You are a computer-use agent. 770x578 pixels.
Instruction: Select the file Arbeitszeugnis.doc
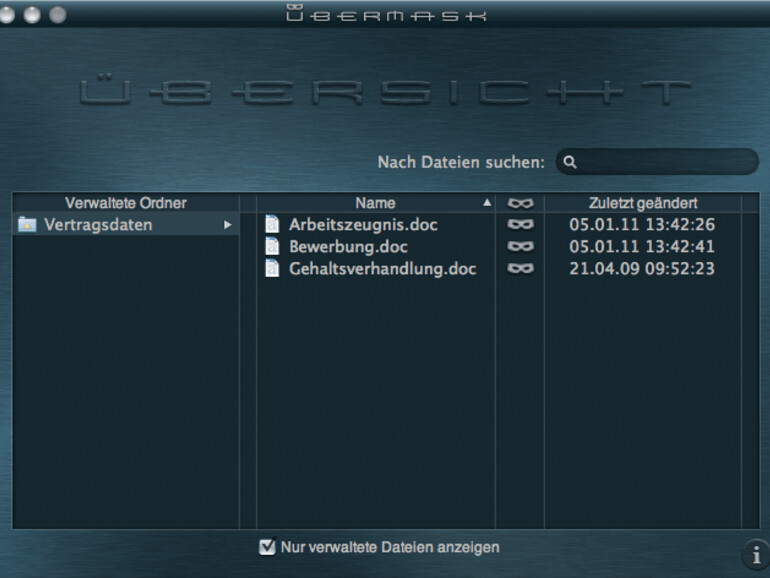coord(363,224)
